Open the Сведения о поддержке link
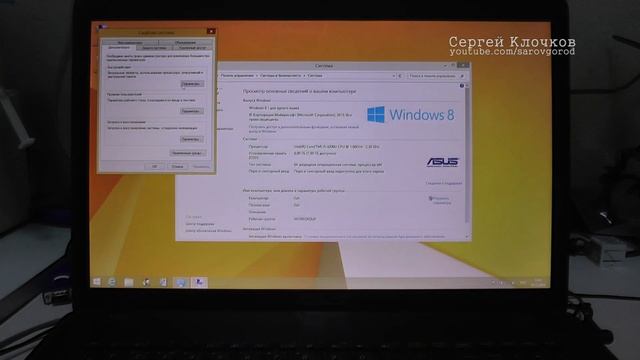The height and width of the screenshot is (360, 640). 444,183
